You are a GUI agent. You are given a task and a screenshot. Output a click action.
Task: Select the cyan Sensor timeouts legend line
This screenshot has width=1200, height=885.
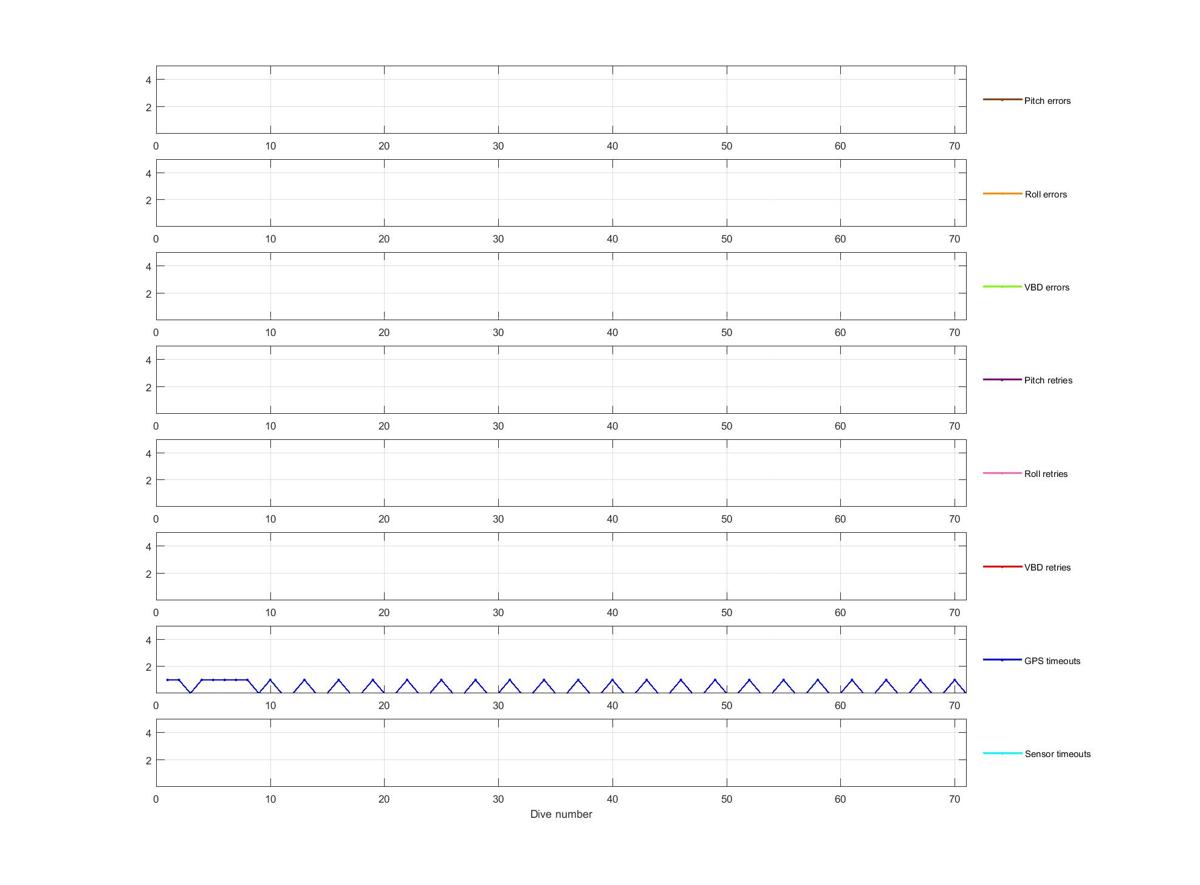pos(1002,753)
